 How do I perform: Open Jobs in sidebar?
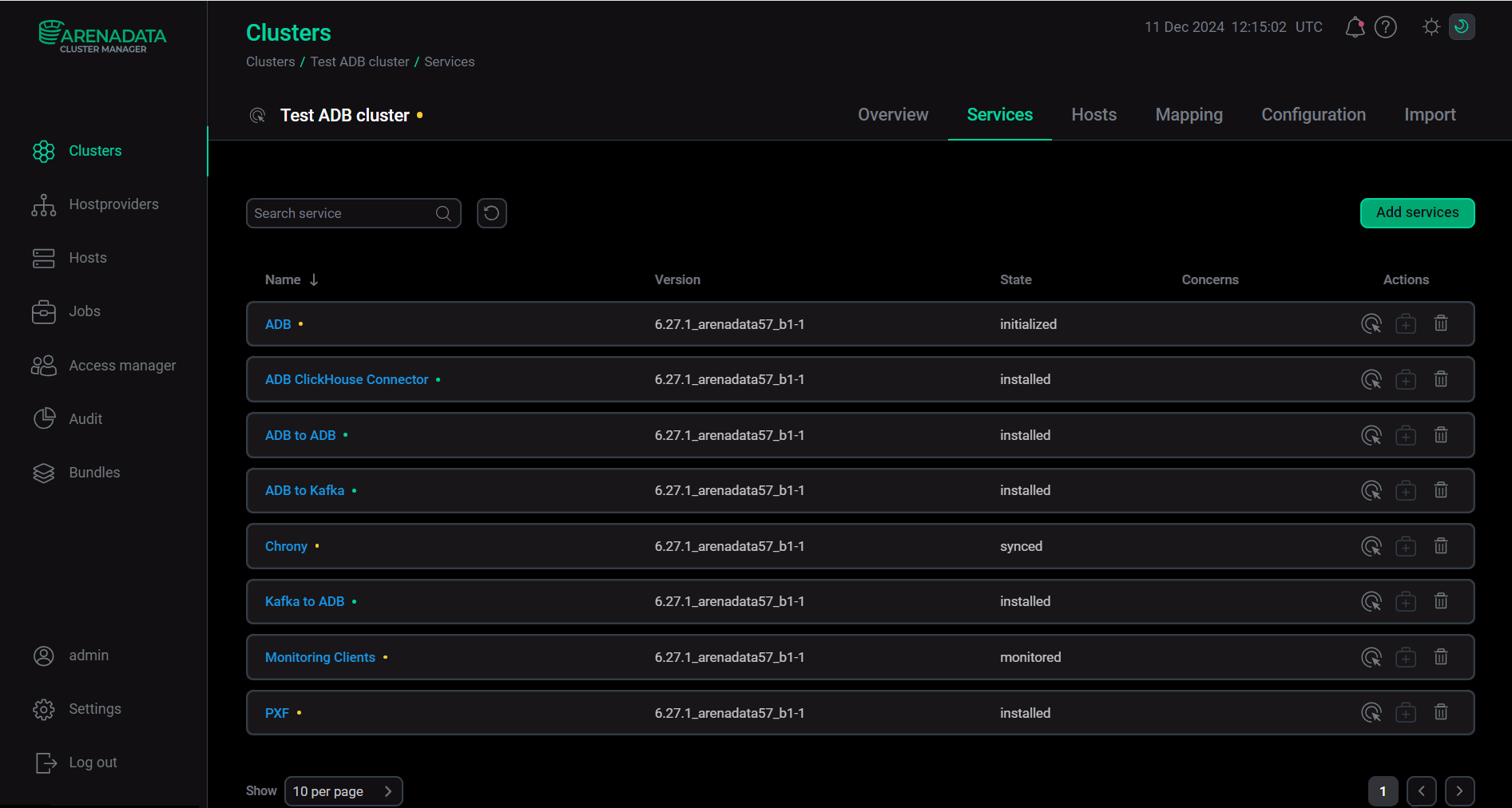(x=84, y=311)
